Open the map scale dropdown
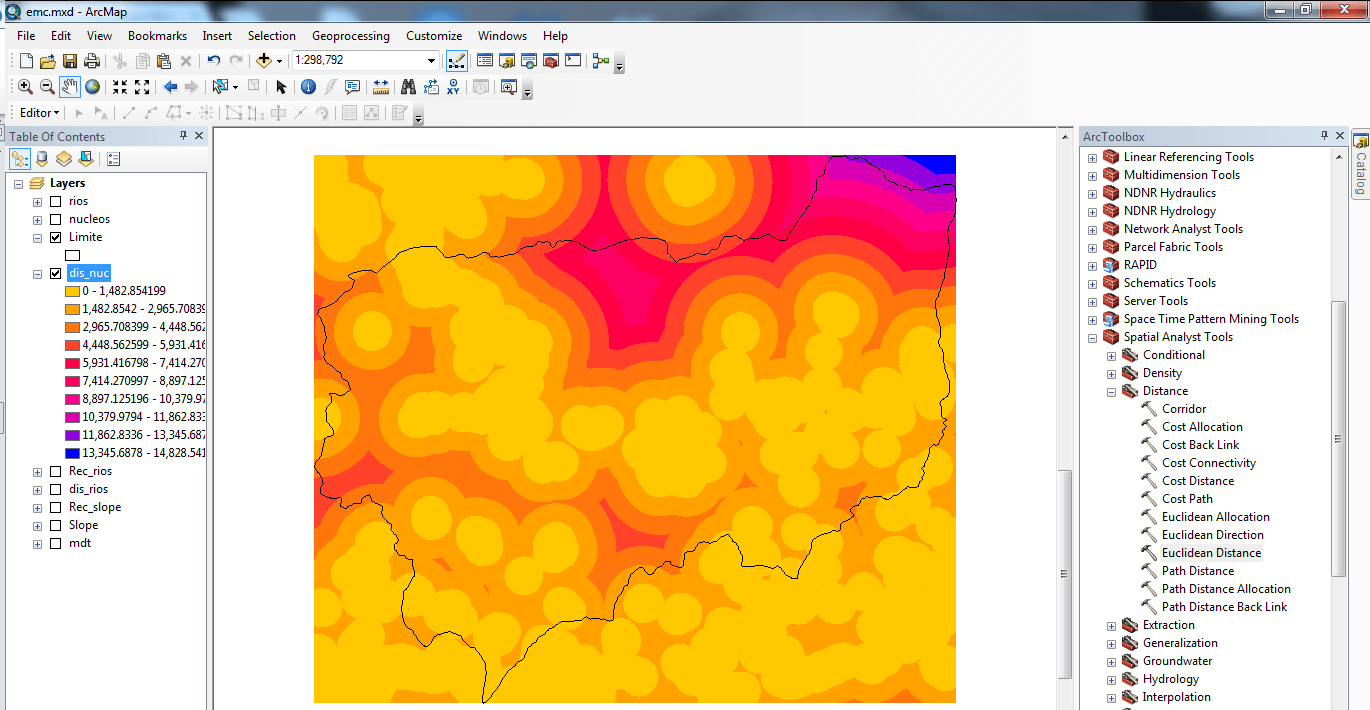 point(432,61)
